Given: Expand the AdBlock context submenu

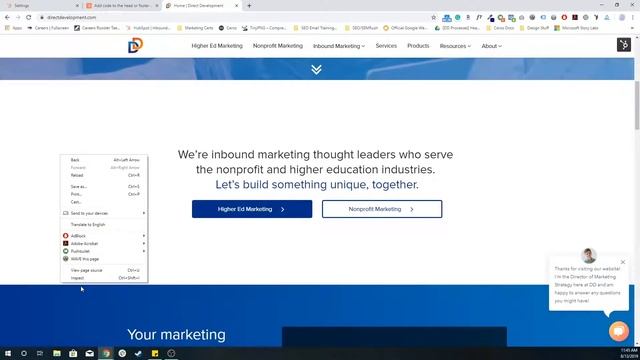Looking at the screenshot, I should point(104,236).
